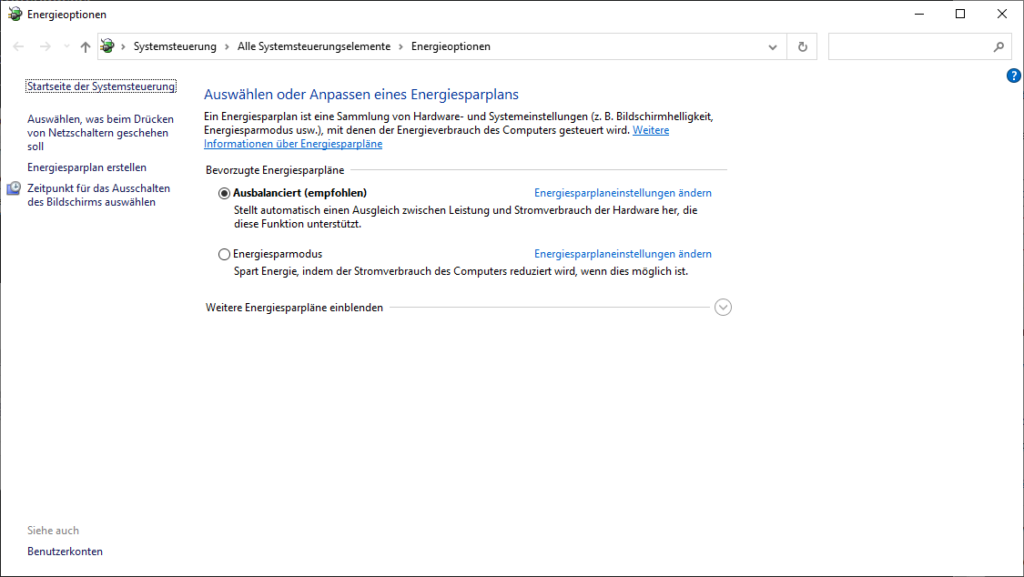
Task: Click the Alle Systemsteuerungselemente breadcrumb
Action: click(x=314, y=46)
